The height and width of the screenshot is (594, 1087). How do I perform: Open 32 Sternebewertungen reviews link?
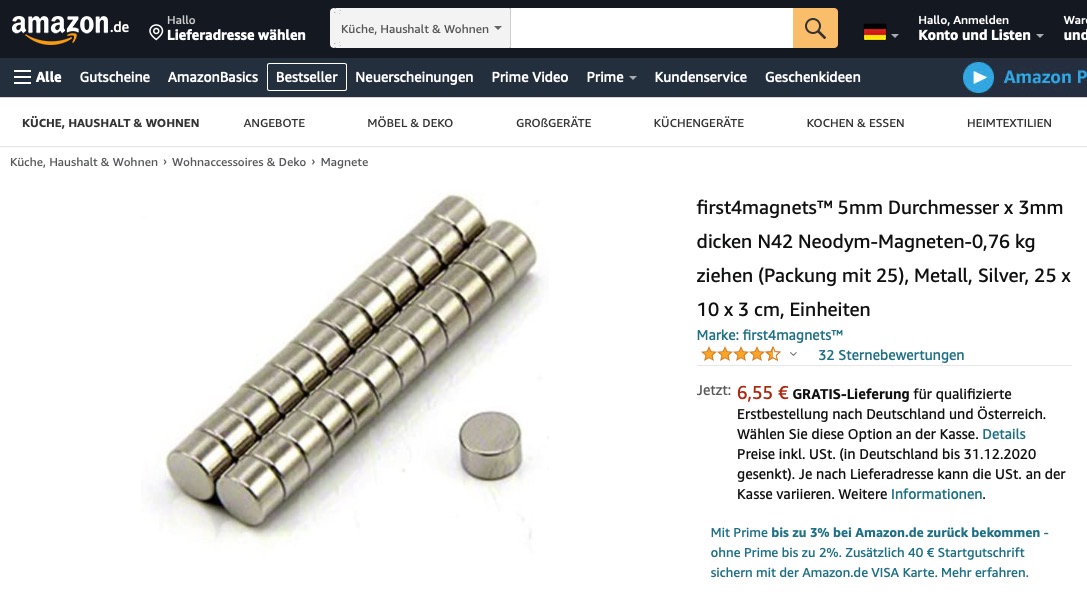[891, 355]
